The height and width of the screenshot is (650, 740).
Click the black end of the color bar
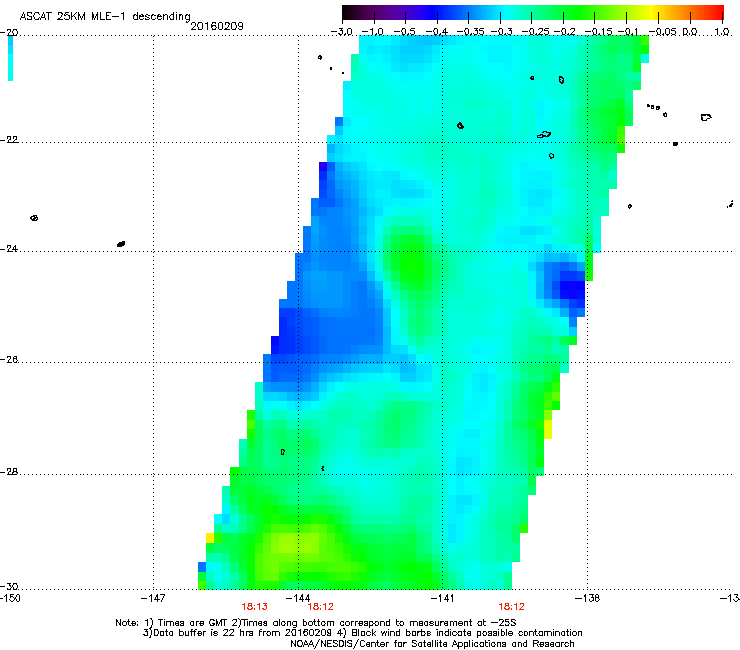point(349,12)
